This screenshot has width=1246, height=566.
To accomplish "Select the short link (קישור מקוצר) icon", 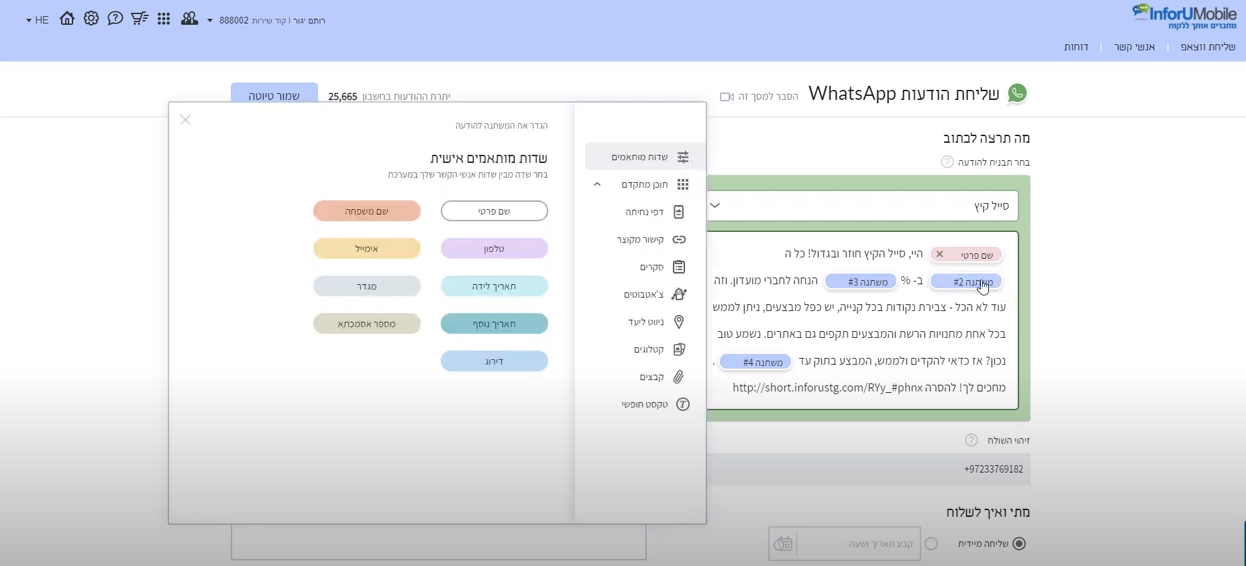I will pos(679,240).
